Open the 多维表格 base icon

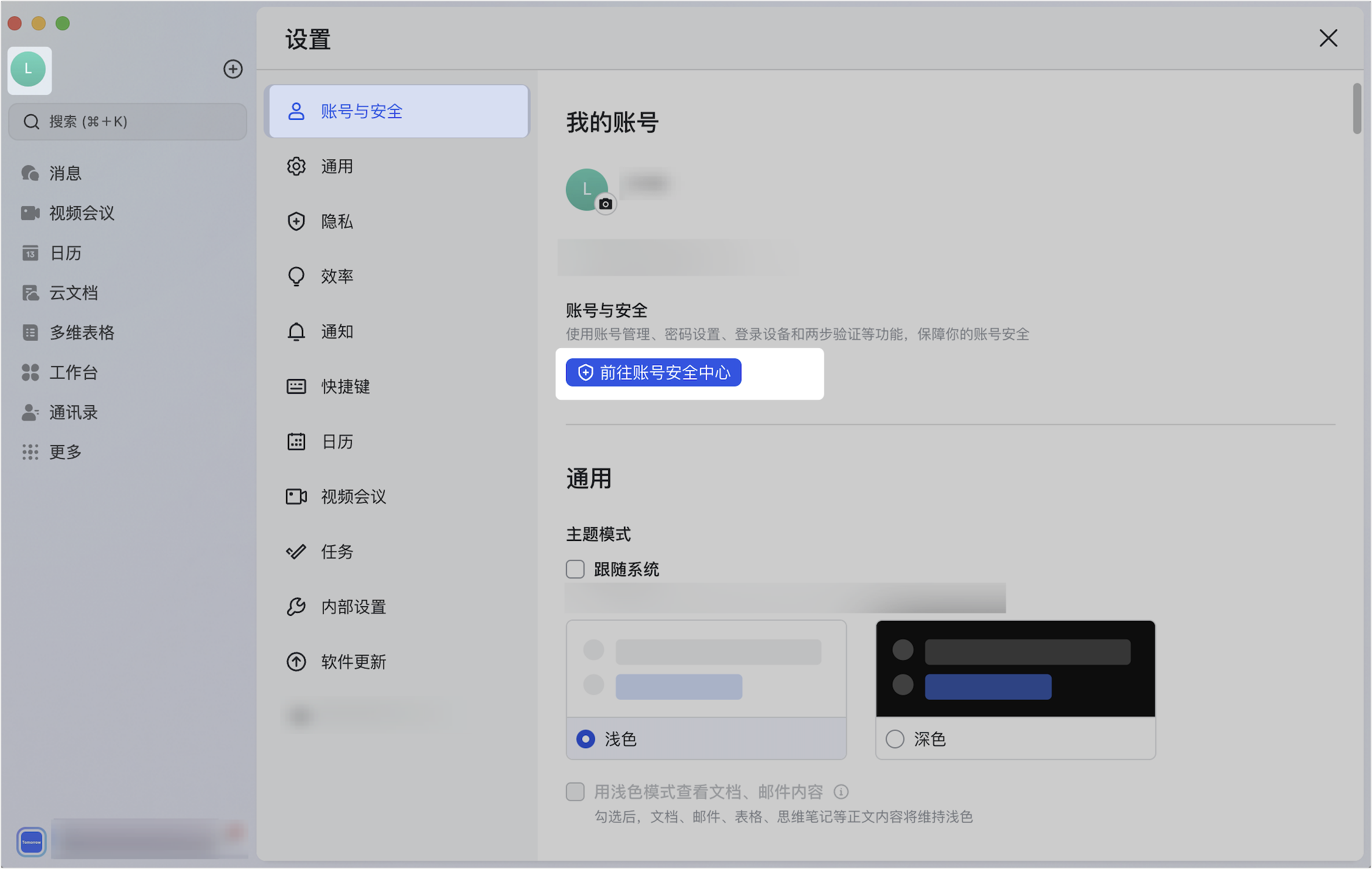(x=30, y=332)
